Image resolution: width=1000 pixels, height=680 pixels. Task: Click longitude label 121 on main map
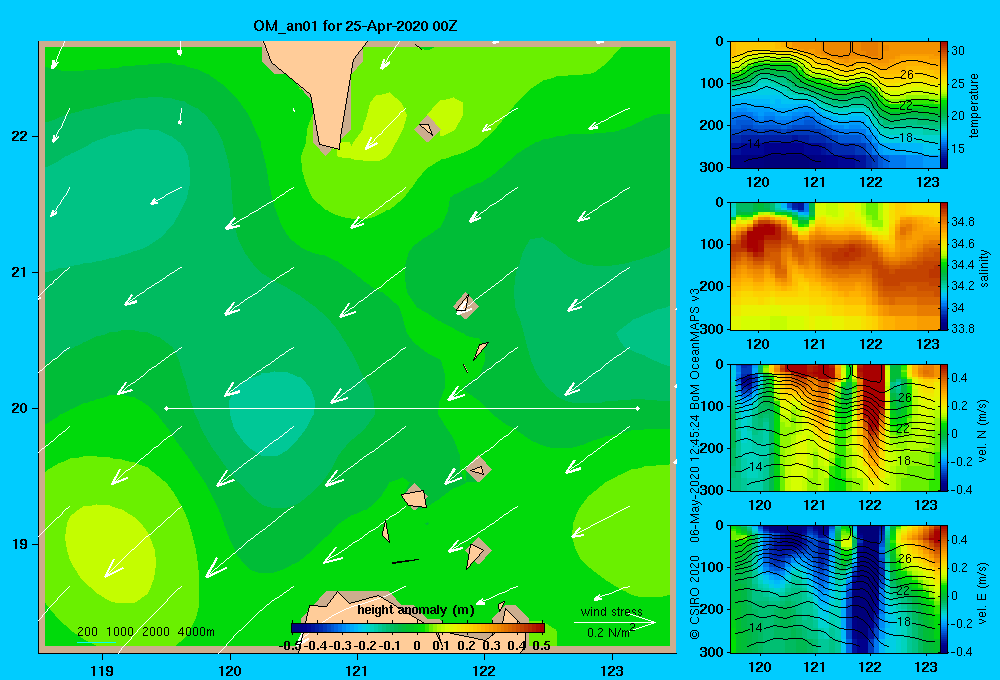tap(357, 670)
